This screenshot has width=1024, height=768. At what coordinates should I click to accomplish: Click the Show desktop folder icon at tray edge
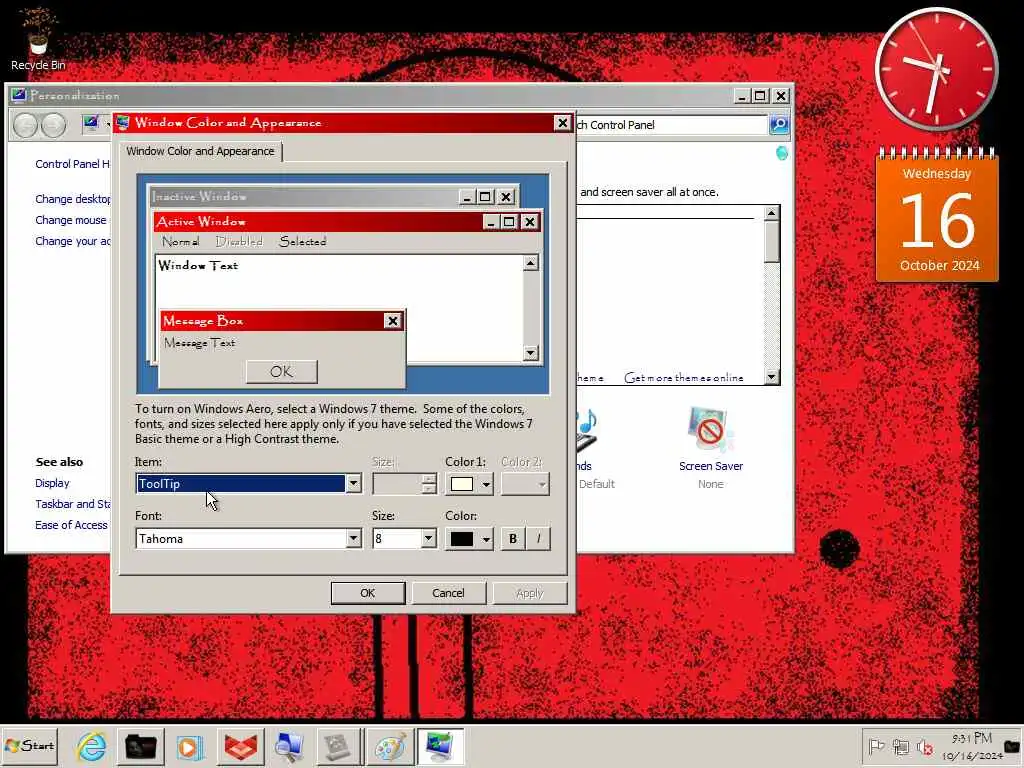(x=1013, y=746)
